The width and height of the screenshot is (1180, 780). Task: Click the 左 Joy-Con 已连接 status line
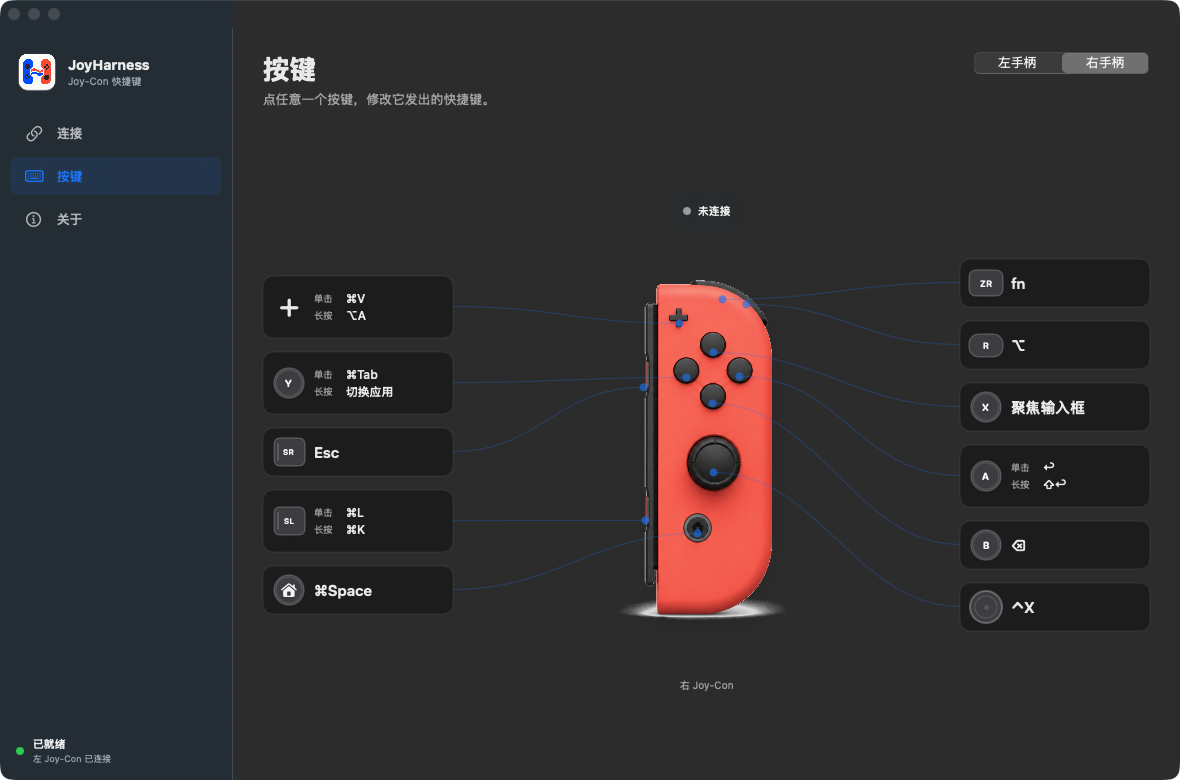coord(71,759)
